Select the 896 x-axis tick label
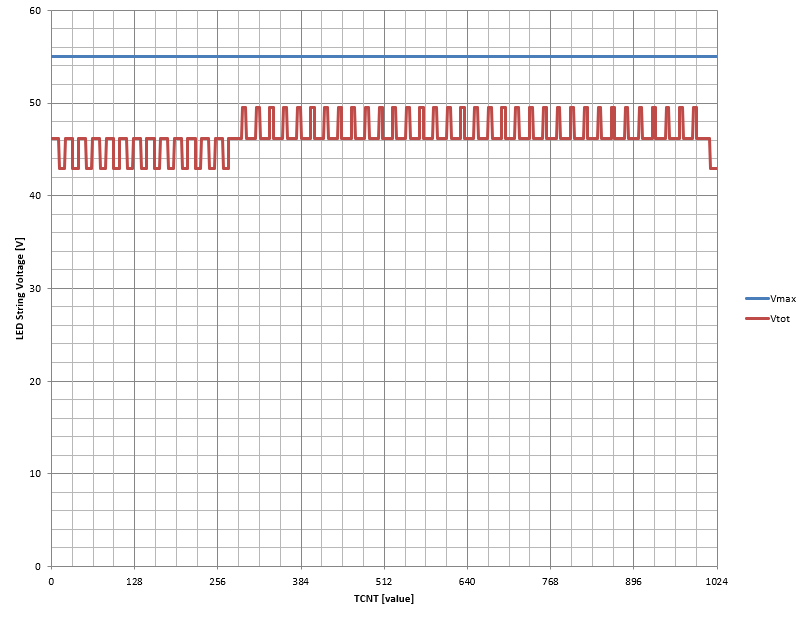The image size is (807, 619). tap(633, 580)
